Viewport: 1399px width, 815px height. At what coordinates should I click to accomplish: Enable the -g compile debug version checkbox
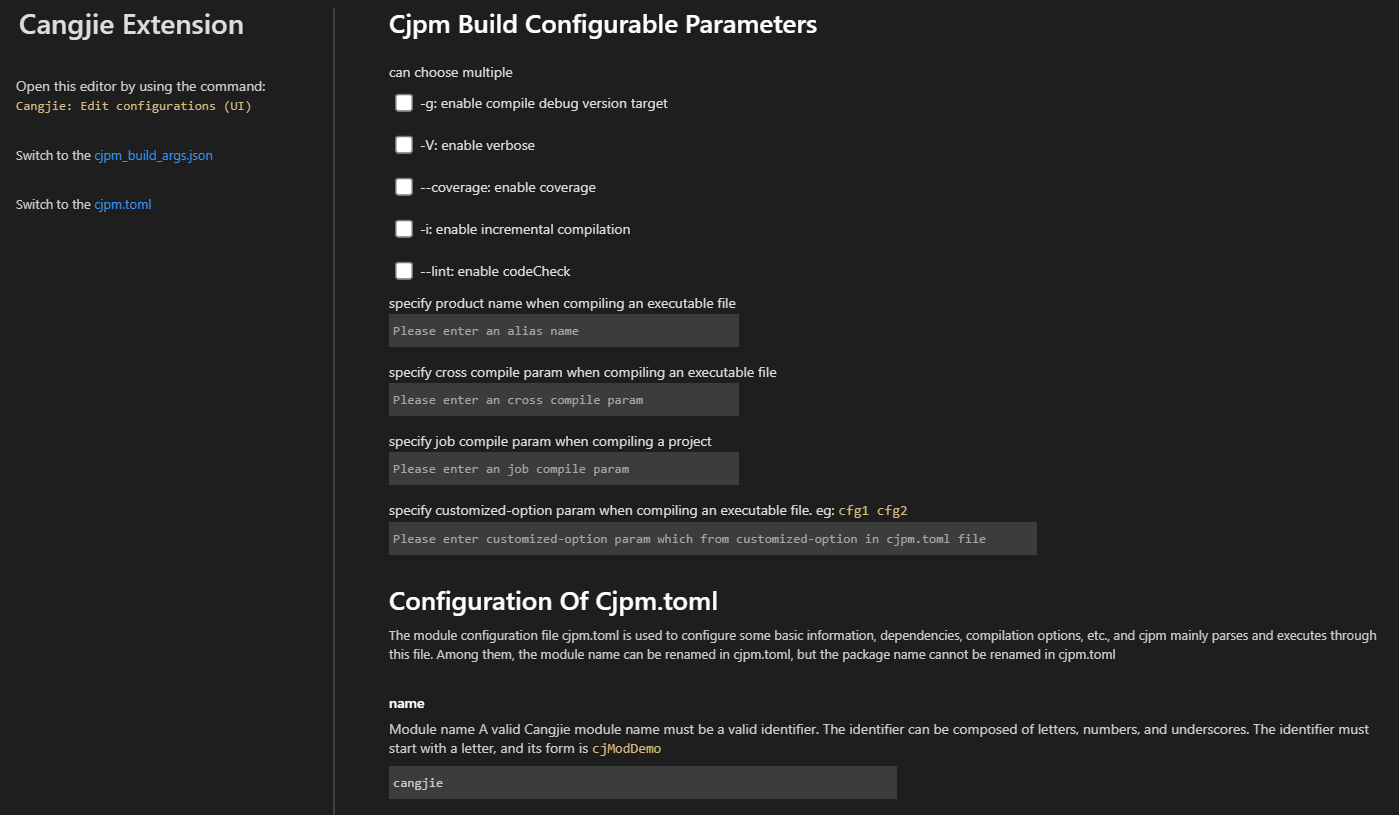(x=403, y=102)
